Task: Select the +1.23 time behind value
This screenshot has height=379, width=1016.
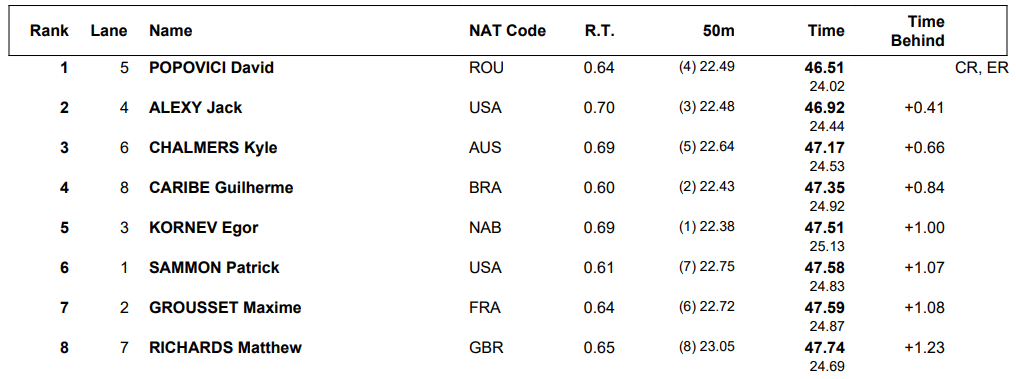Action: point(925,348)
